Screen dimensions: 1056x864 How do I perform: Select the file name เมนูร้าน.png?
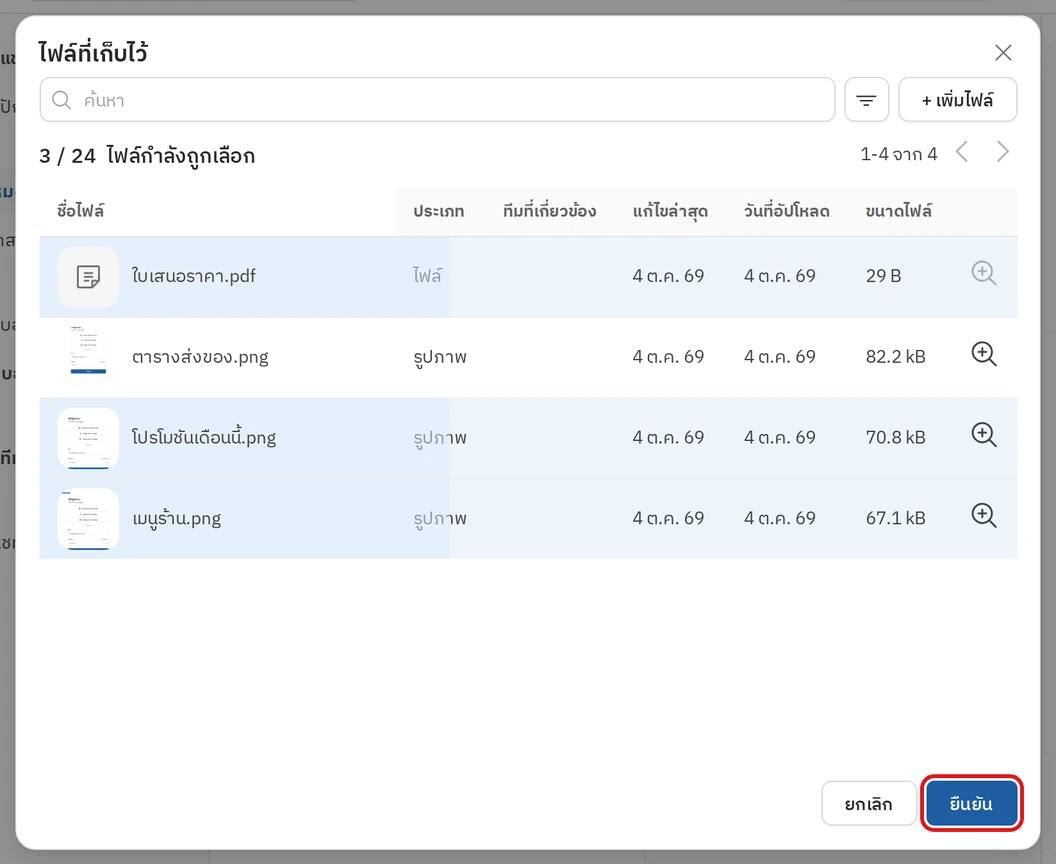click(176, 519)
